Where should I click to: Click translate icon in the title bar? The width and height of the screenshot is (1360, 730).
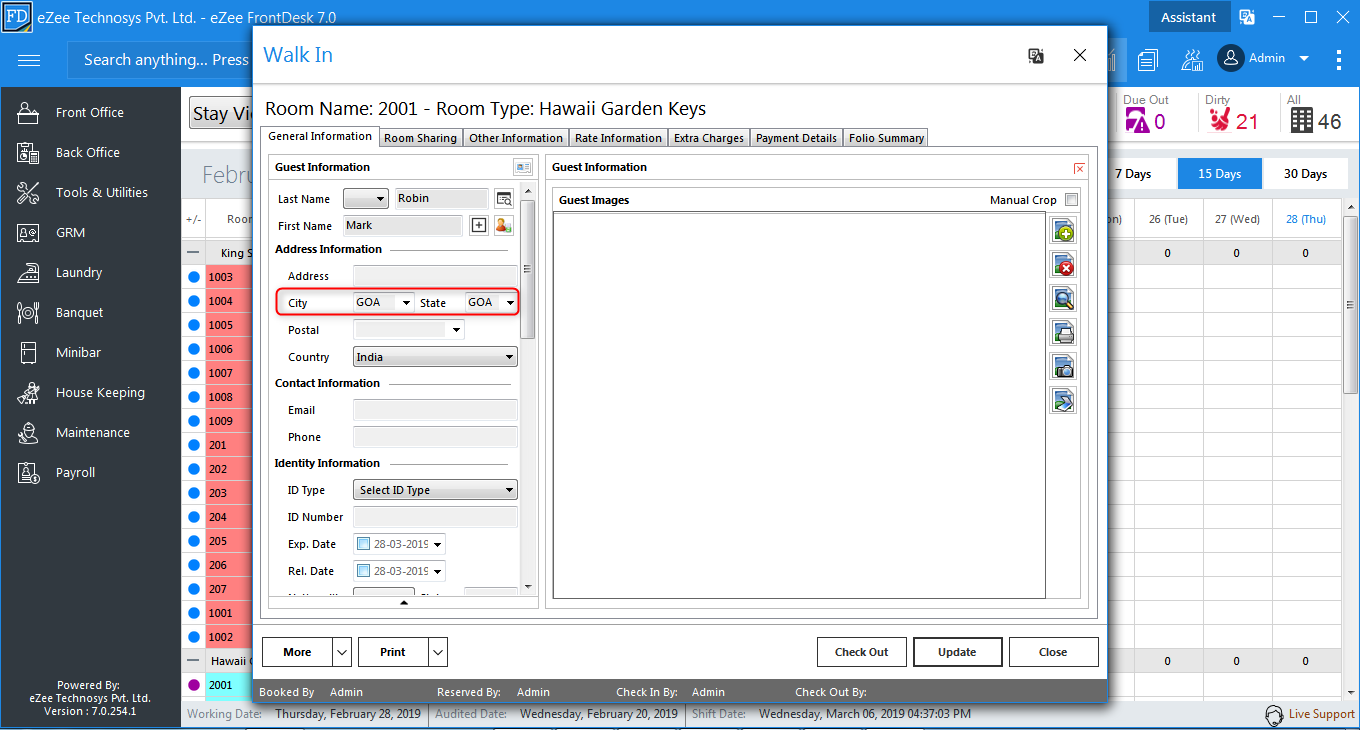pyautogui.click(x=1247, y=17)
